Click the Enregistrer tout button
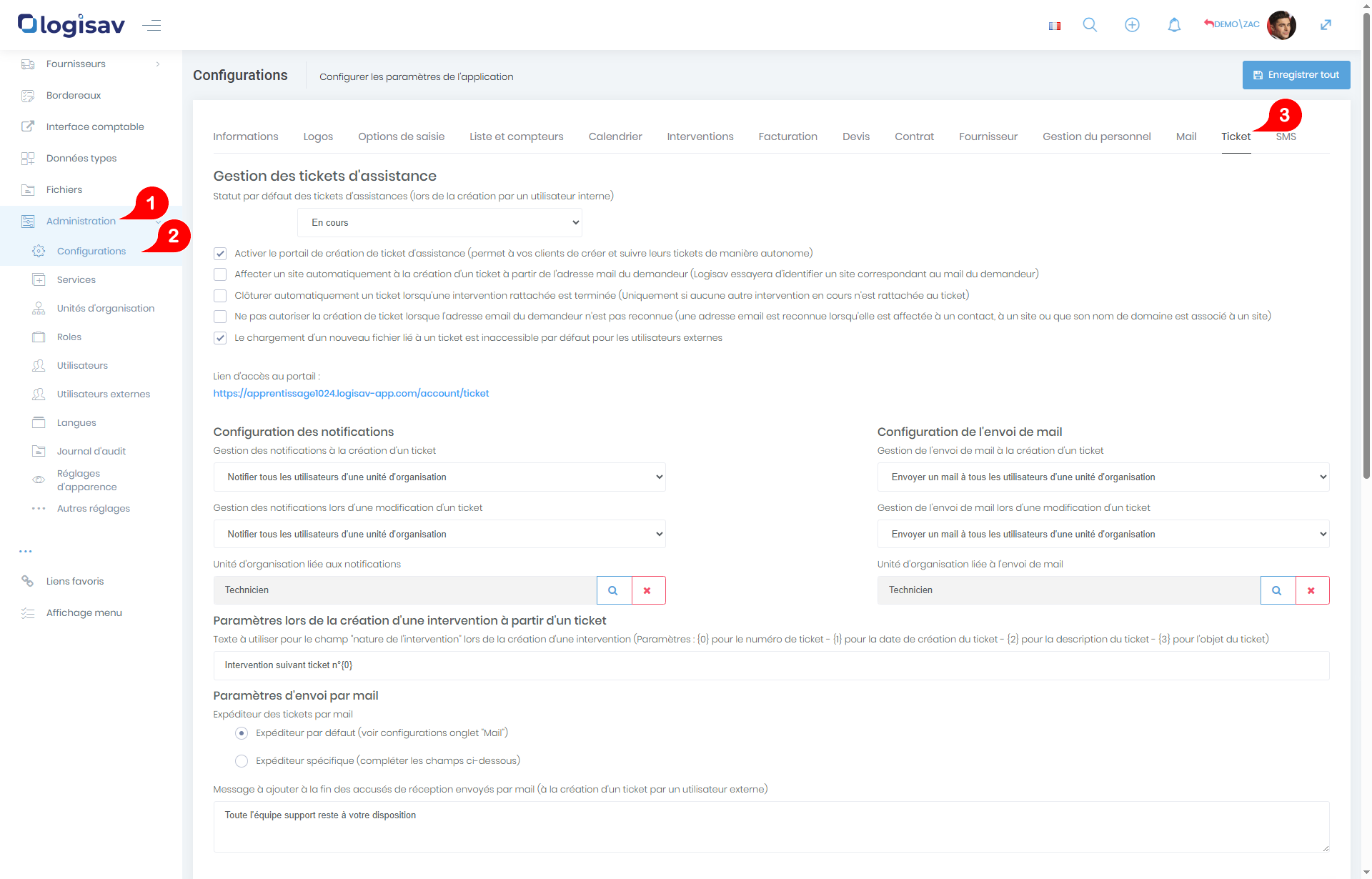 click(1296, 75)
